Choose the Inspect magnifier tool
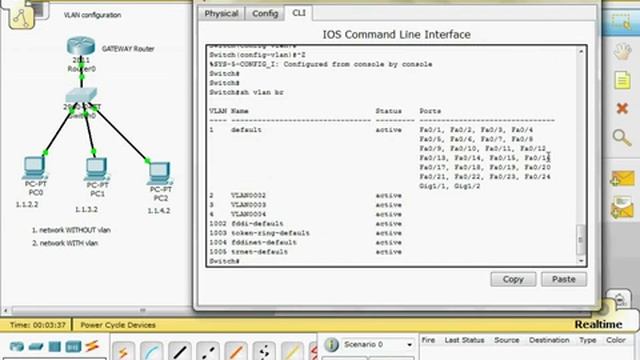 (x=622, y=138)
